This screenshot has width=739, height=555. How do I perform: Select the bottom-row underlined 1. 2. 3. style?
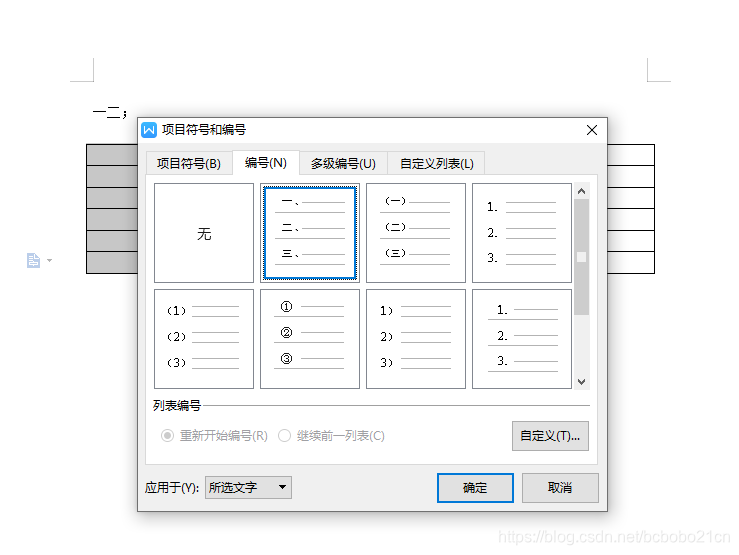(522, 339)
